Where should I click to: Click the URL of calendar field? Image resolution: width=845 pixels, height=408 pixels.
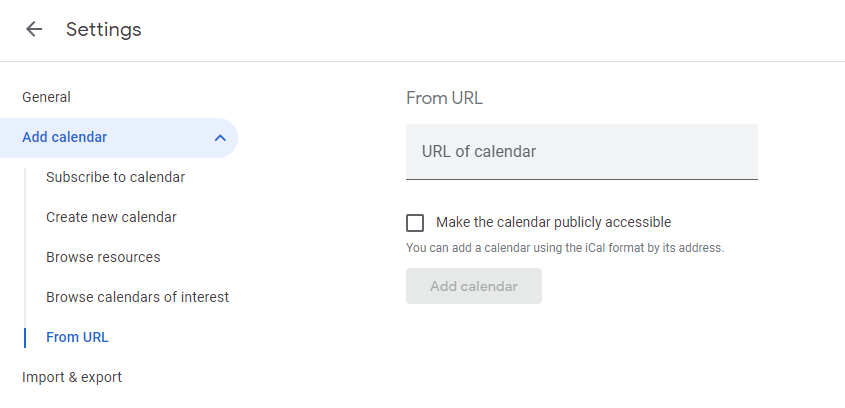click(x=581, y=152)
